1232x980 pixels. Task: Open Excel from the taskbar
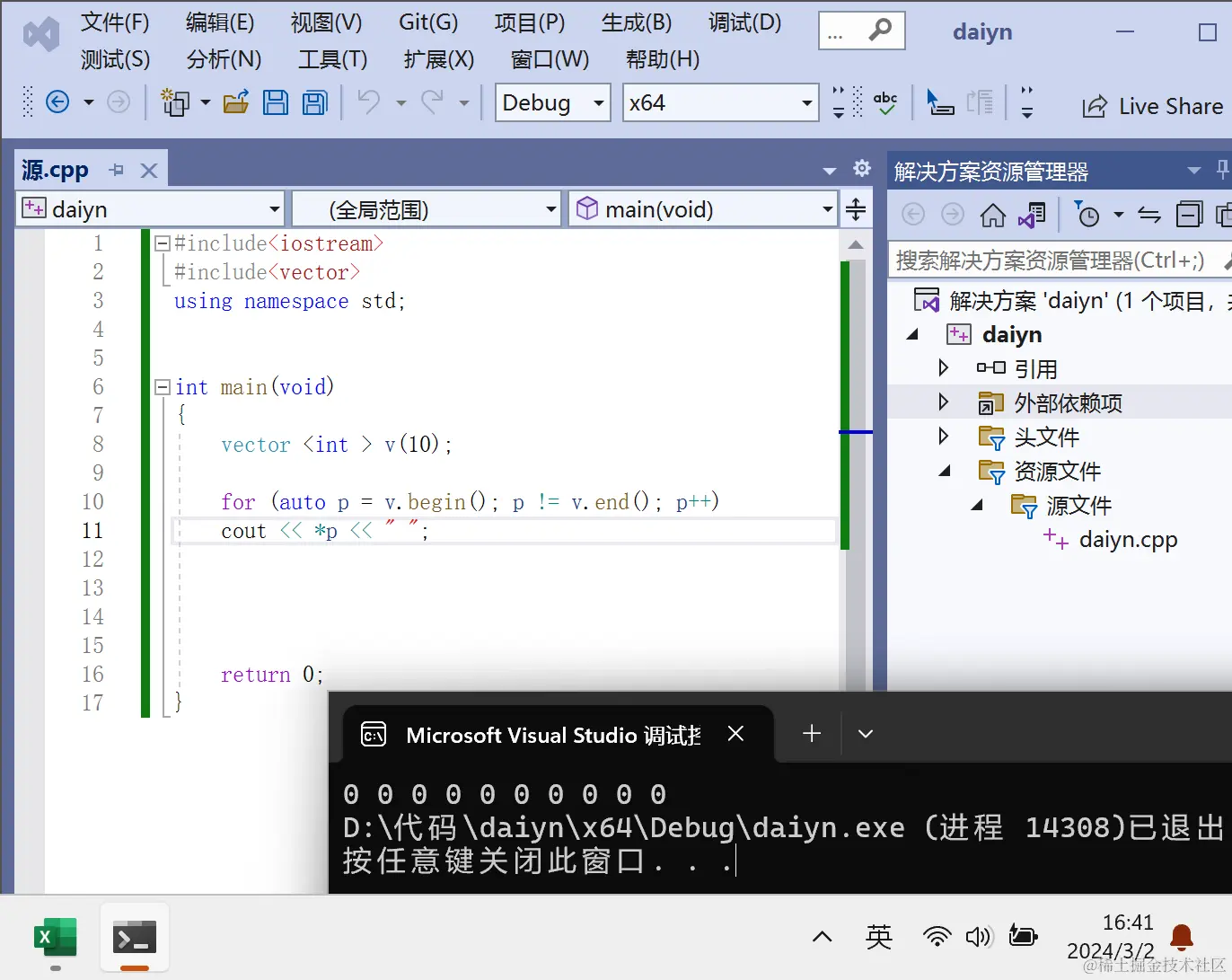(x=56, y=939)
